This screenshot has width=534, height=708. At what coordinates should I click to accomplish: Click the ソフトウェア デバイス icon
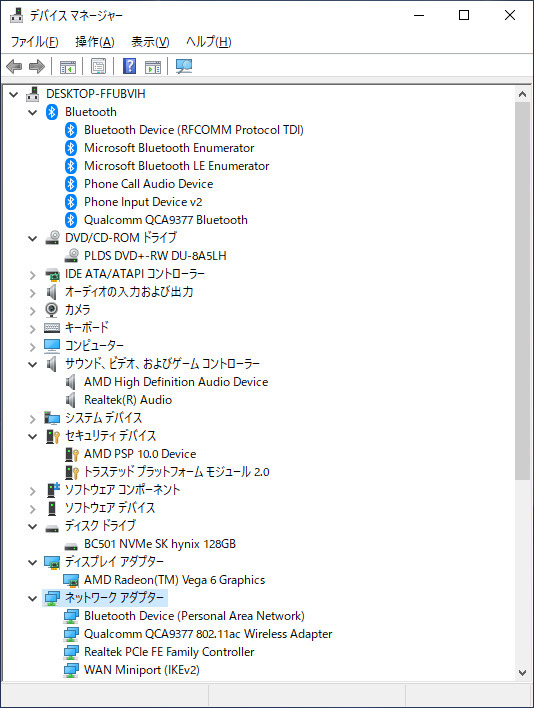(52, 508)
